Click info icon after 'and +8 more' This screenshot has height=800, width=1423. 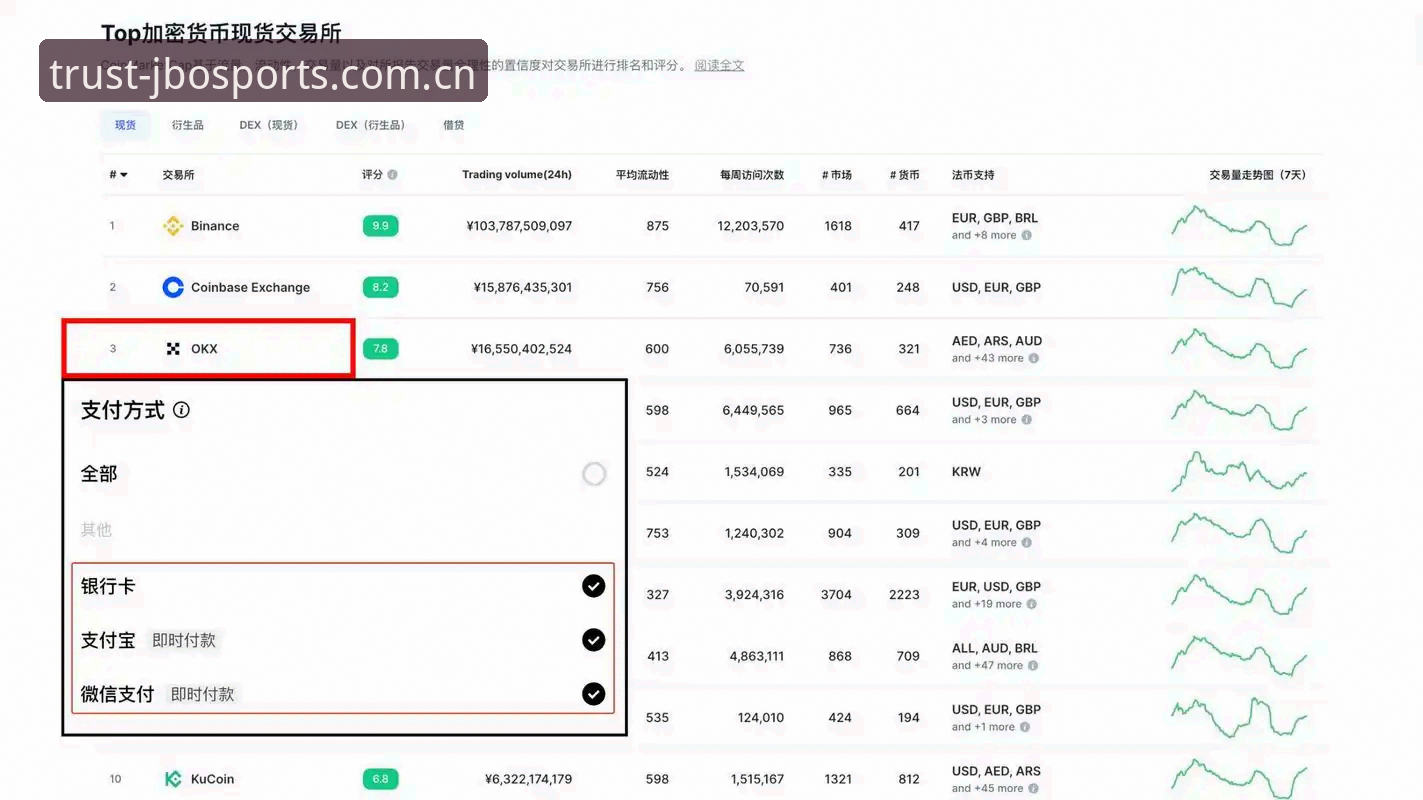tap(1027, 236)
